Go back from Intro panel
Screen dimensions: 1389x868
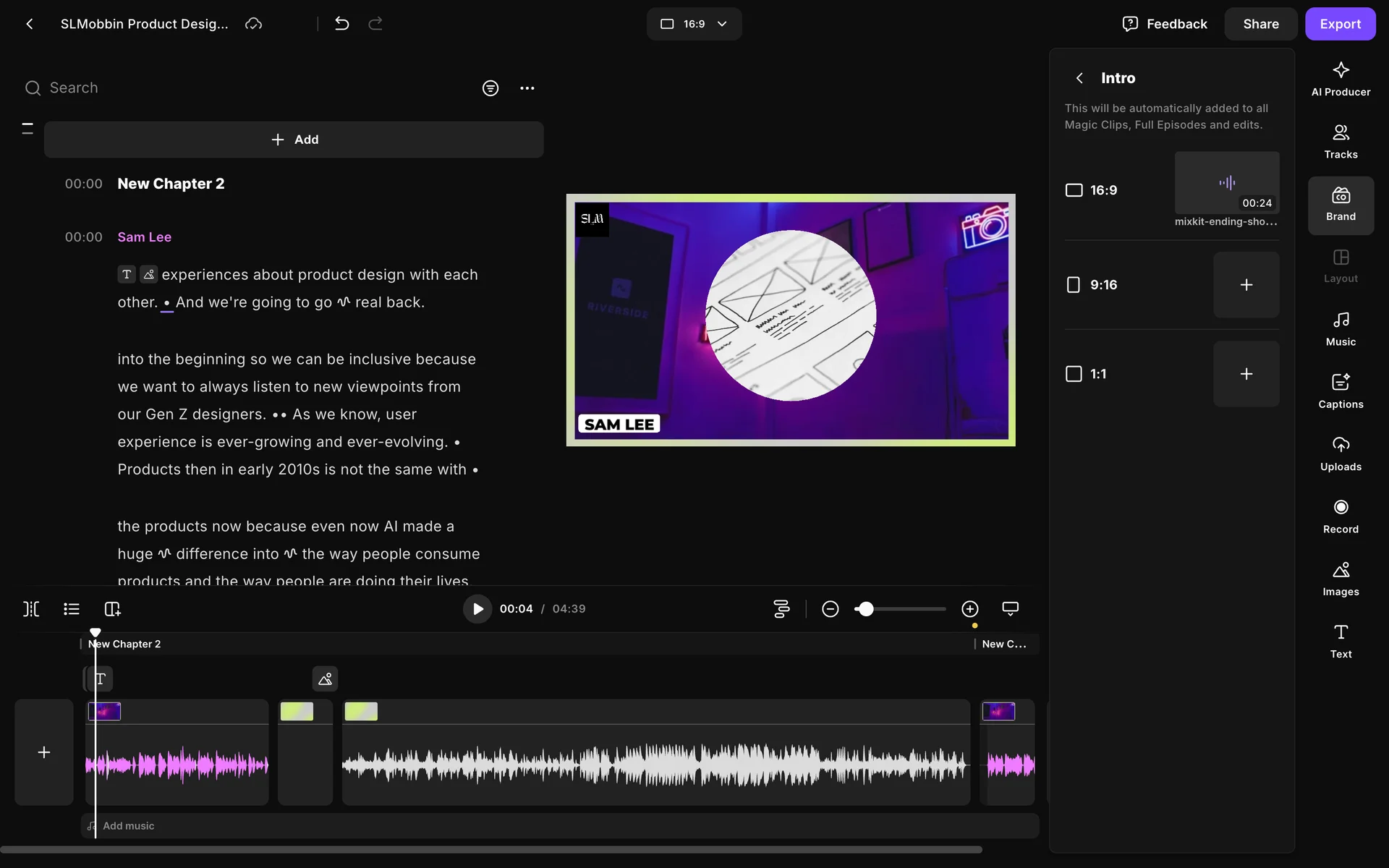point(1079,78)
